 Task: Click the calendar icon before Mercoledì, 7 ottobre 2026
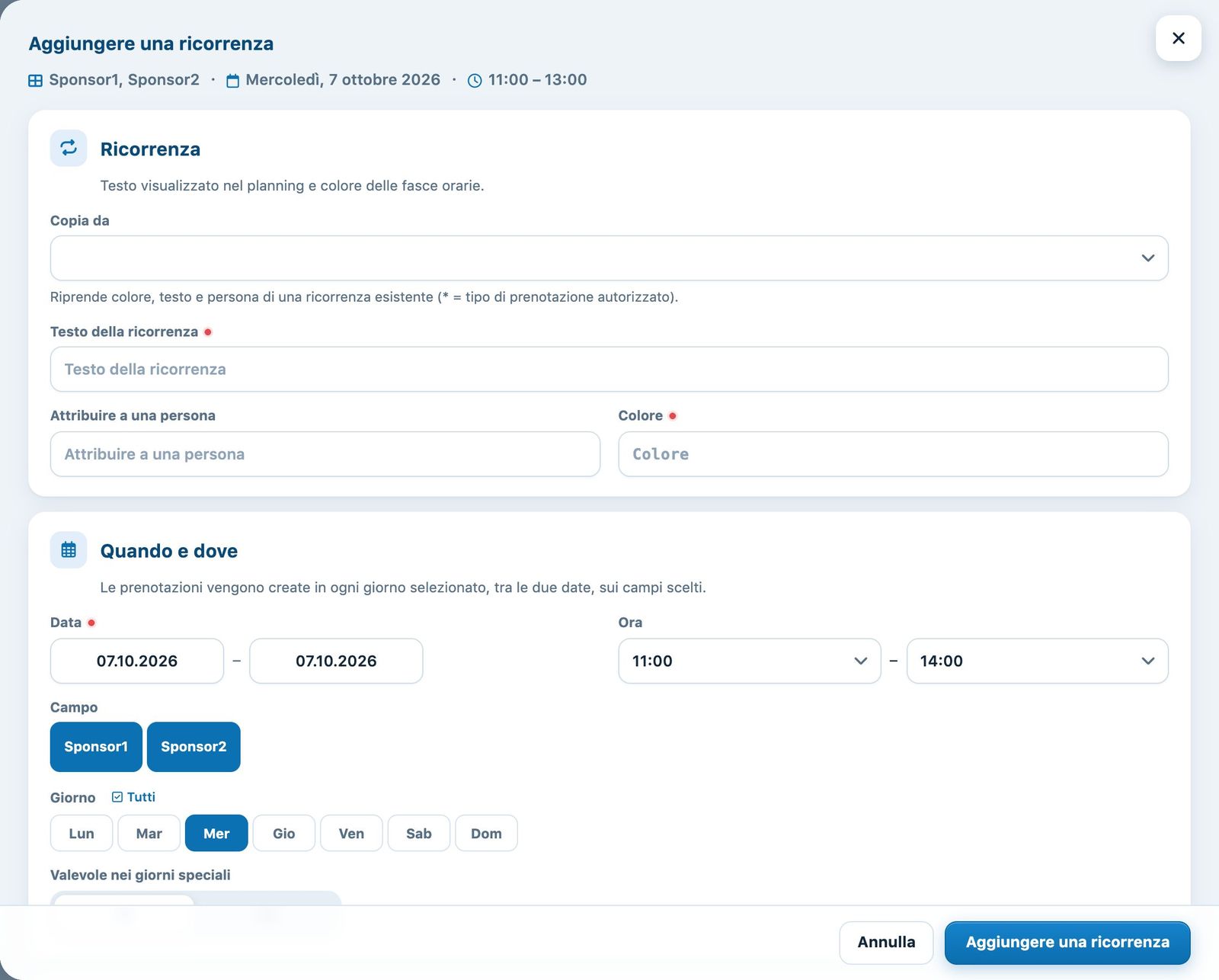[x=233, y=80]
